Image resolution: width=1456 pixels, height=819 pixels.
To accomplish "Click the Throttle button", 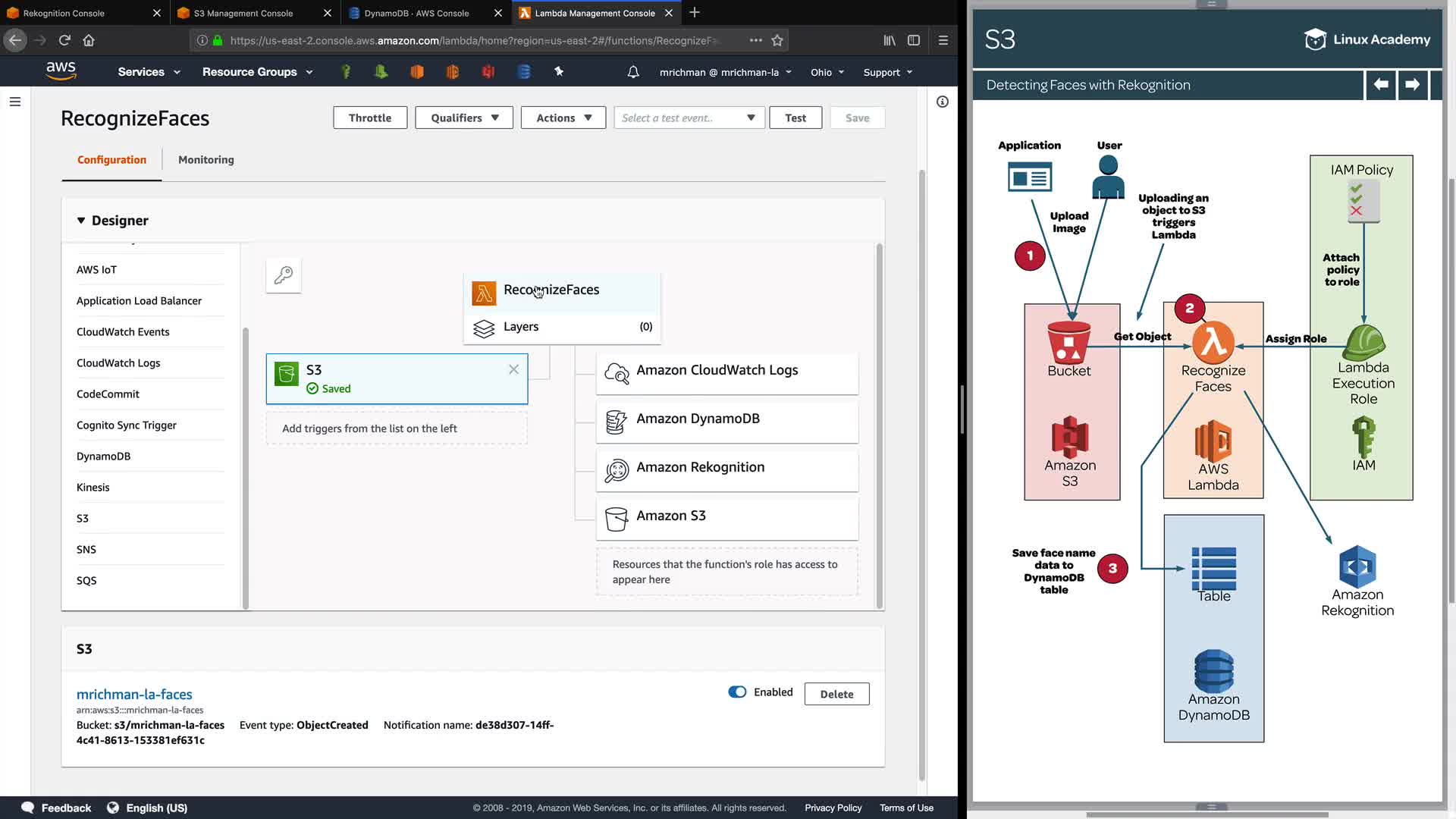I will [370, 118].
